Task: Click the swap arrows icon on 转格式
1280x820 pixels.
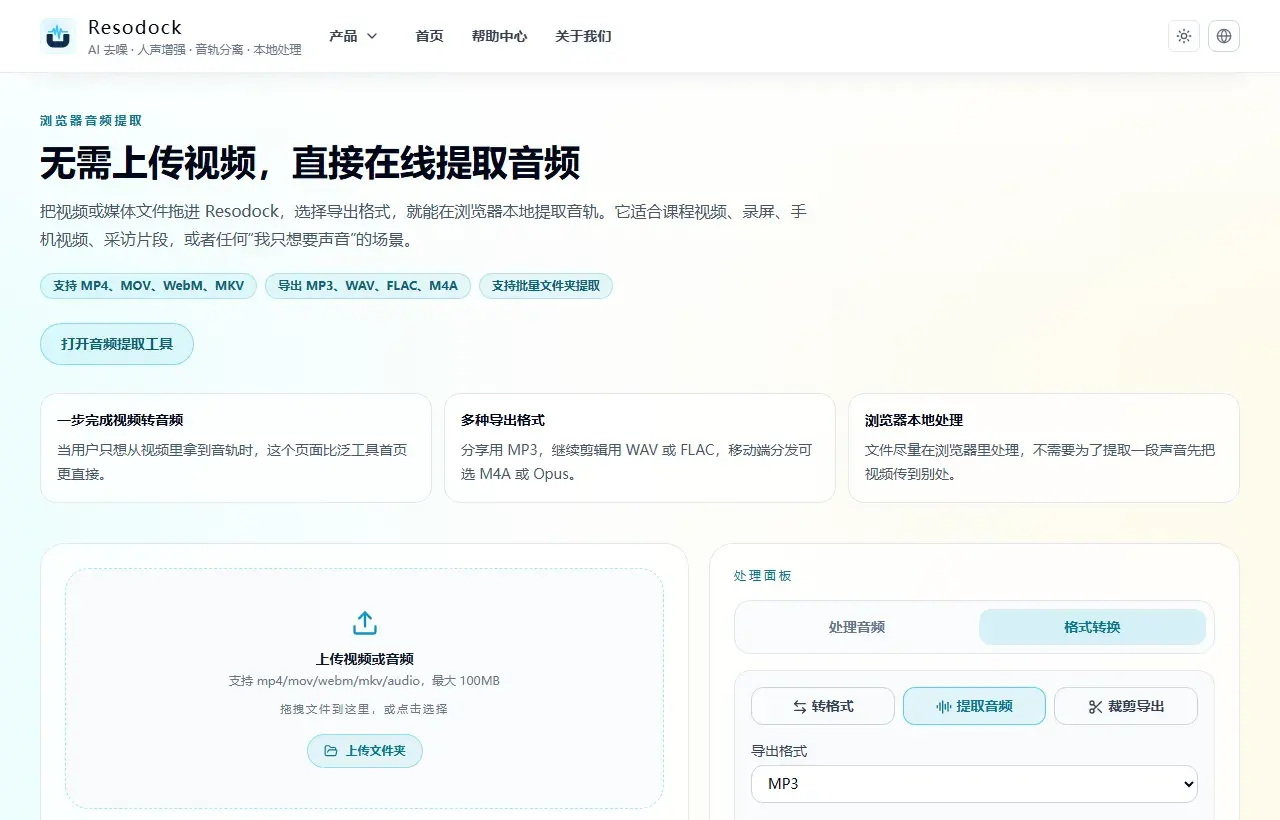Action: pos(800,706)
